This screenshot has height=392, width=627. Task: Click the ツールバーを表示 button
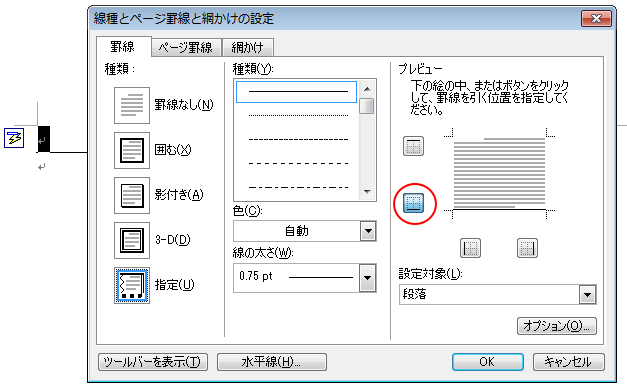point(153,362)
